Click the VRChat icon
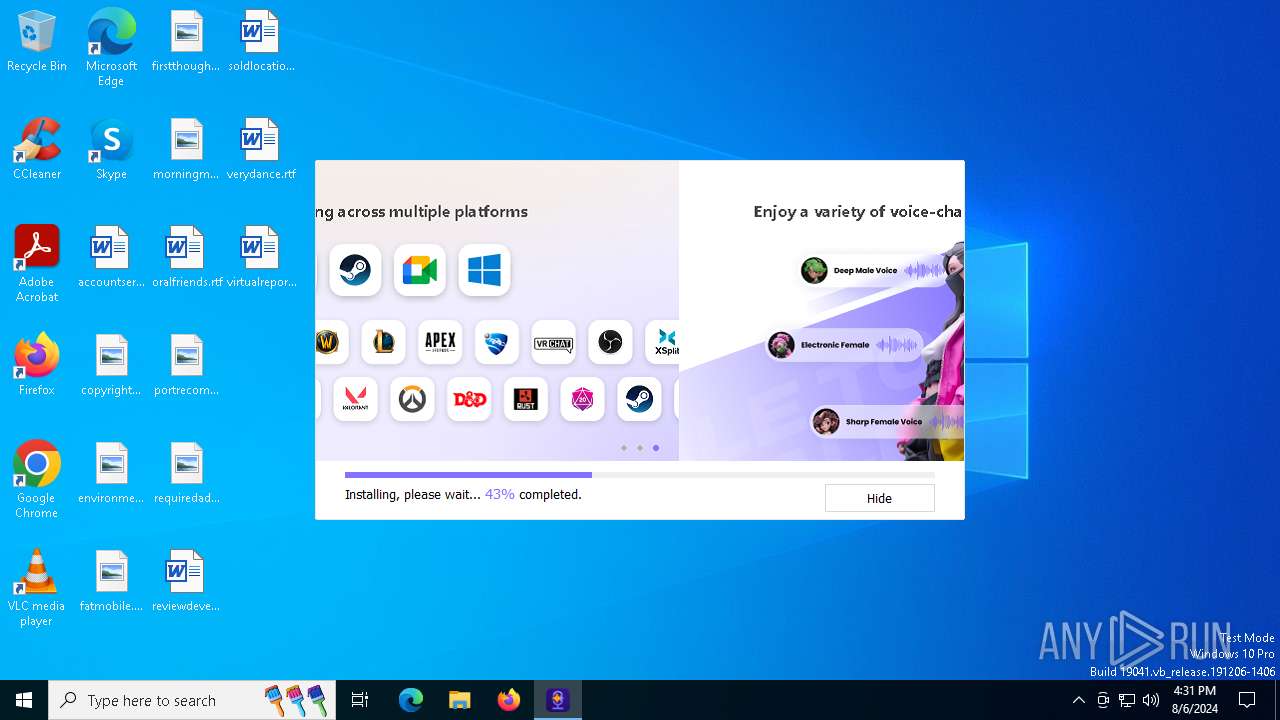1280x720 pixels. (x=554, y=342)
